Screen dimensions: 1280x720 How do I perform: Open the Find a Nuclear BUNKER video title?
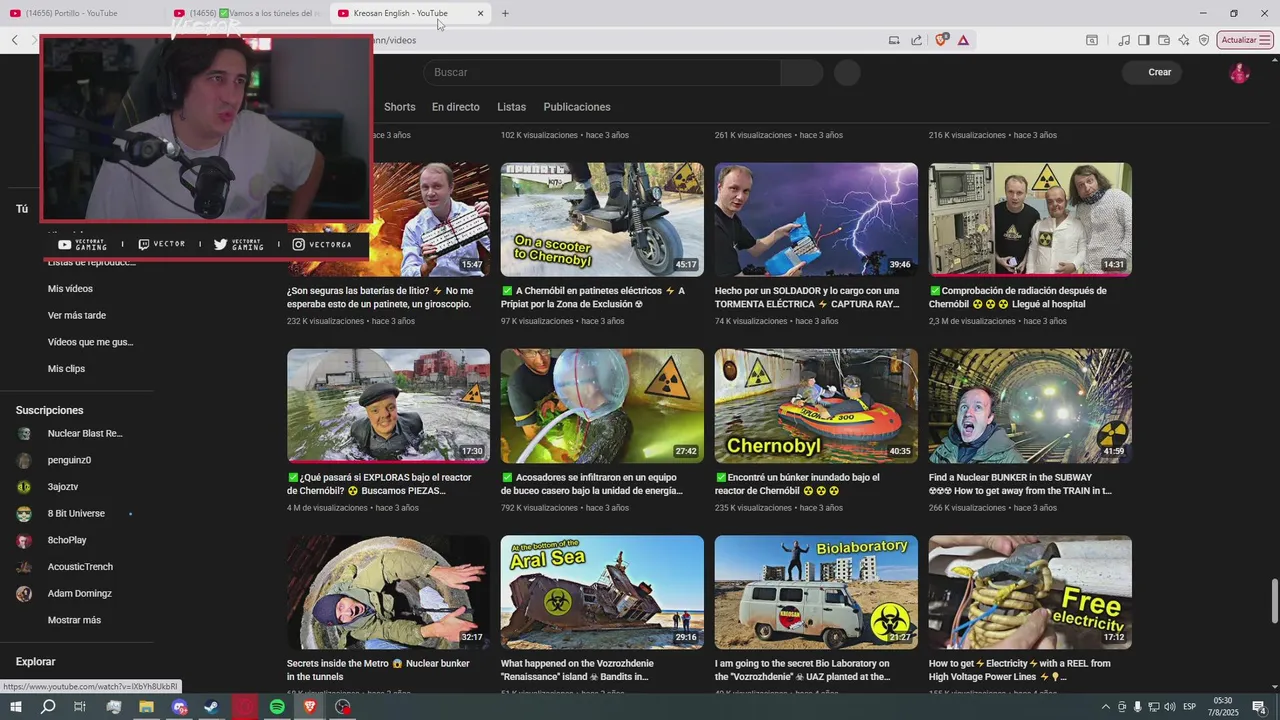pyautogui.click(x=1020, y=484)
